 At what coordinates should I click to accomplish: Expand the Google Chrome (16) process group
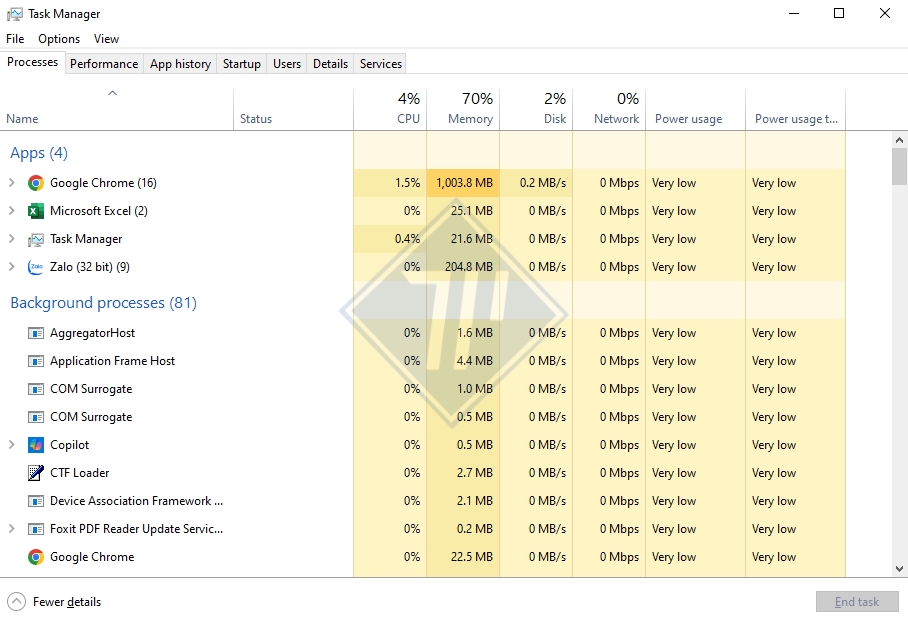click(x=12, y=183)
